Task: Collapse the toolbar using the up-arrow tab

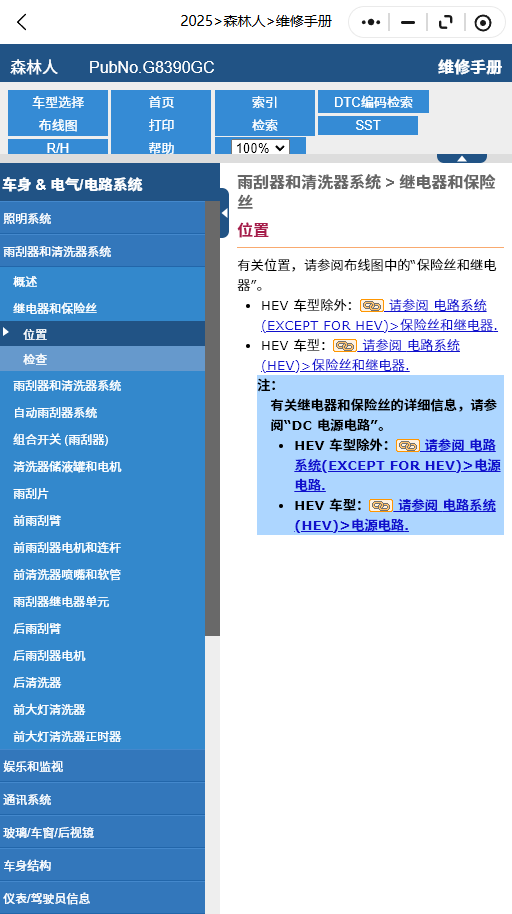Action: click(462, 158)
